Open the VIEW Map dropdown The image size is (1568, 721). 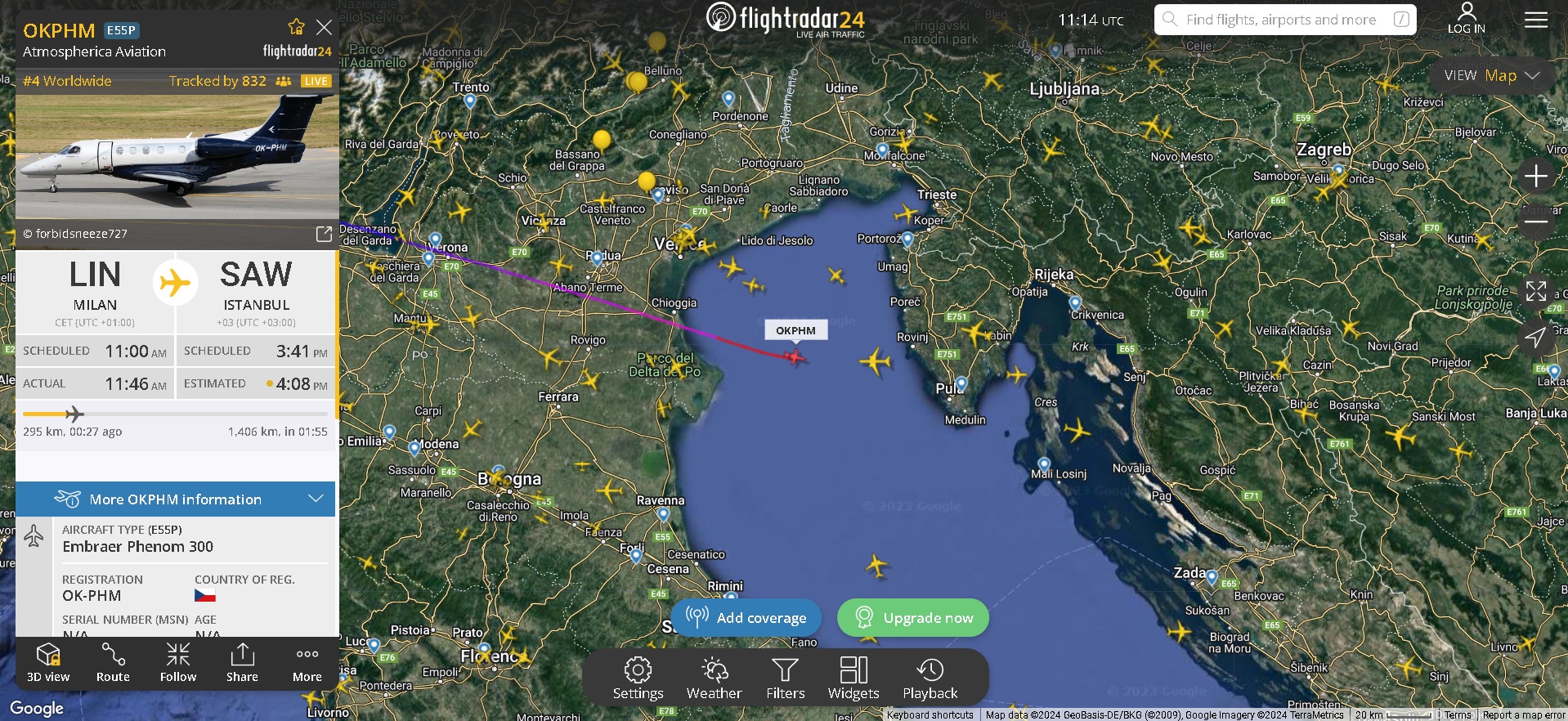(x=1492, y=75)
